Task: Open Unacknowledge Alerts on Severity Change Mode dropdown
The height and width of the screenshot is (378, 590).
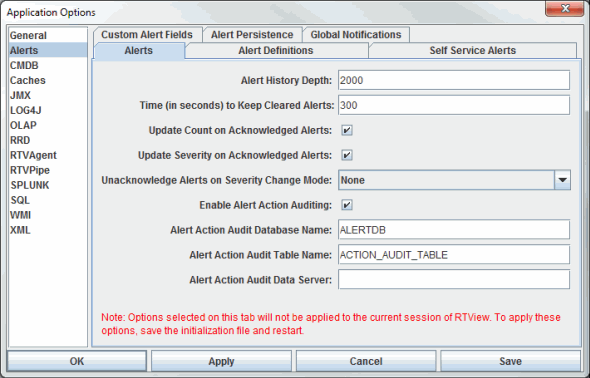Action: point(454,180)
